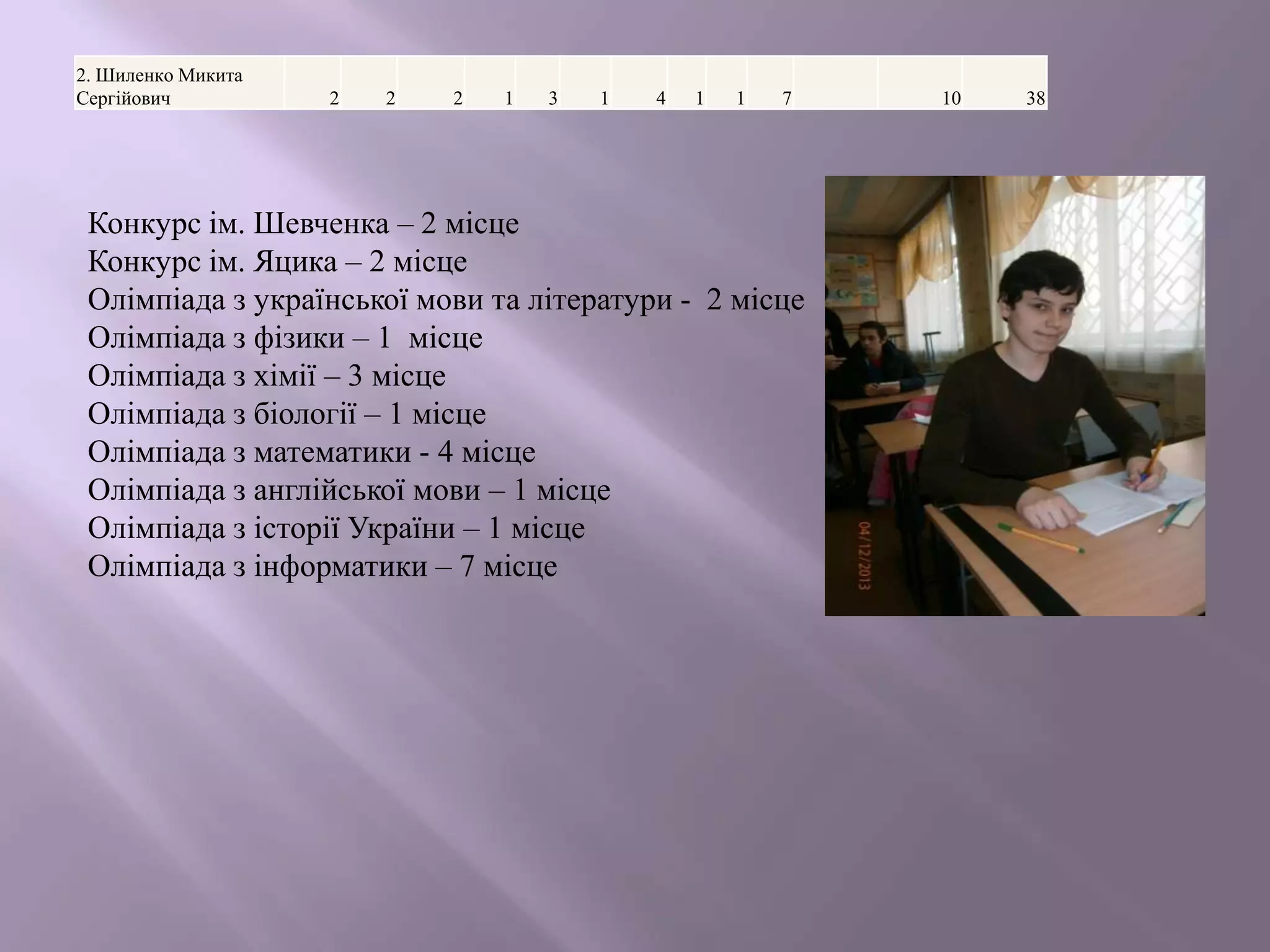This screenshot has width=1270, height=952.
Task: Click the Ukrainian language and literature olympiad line
Action: coord(446,300)
